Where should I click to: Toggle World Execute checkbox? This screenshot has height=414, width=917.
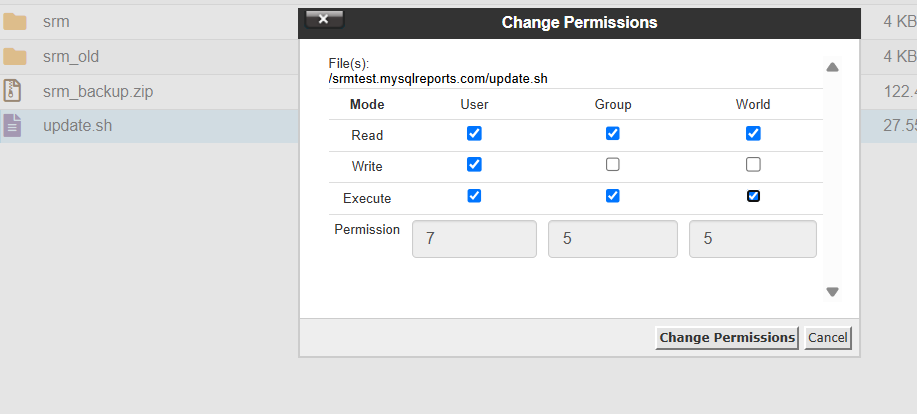pyautogui.click(x=753, y=196)
